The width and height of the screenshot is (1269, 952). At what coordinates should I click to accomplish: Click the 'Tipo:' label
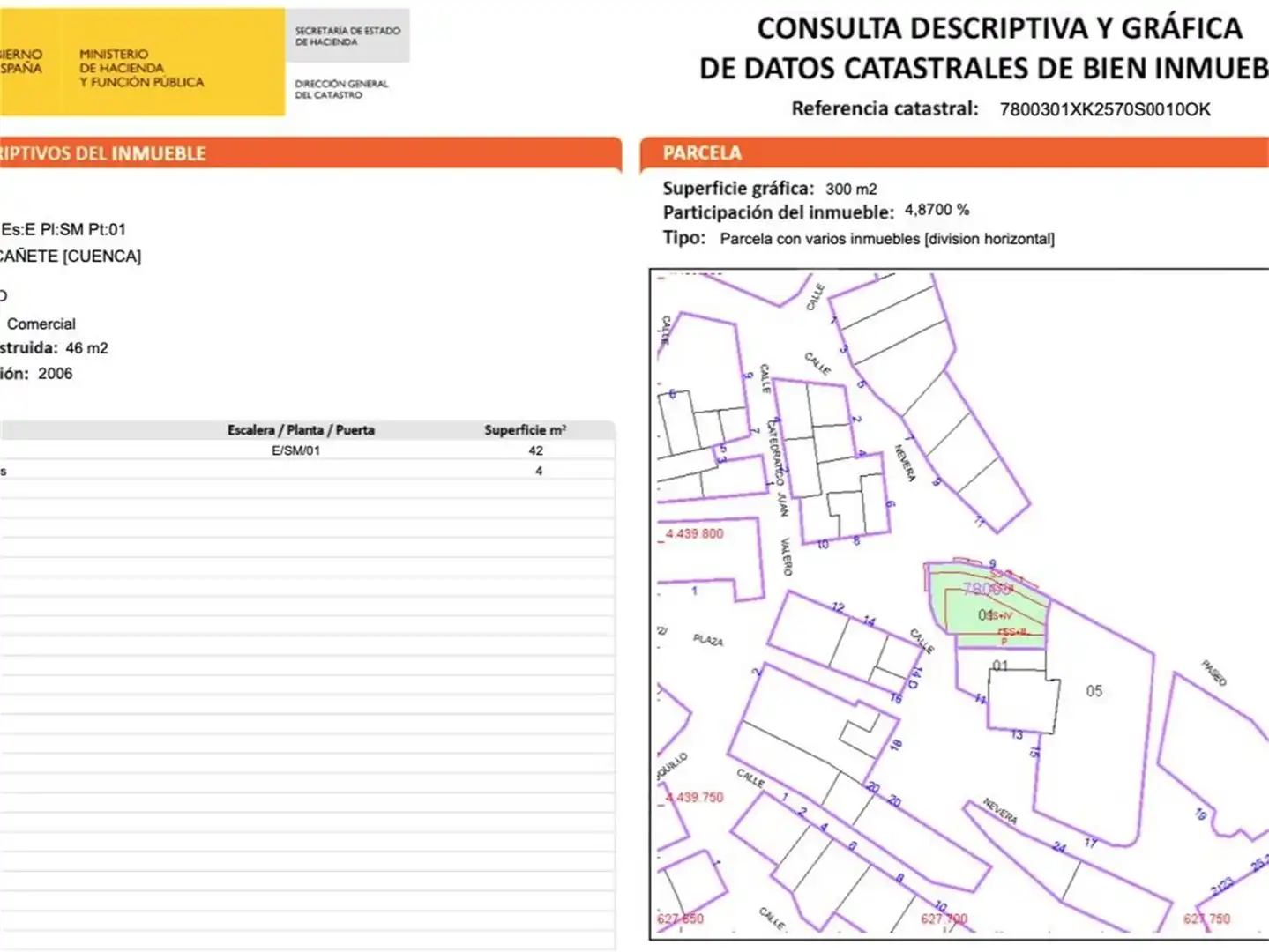click(684, 237)
